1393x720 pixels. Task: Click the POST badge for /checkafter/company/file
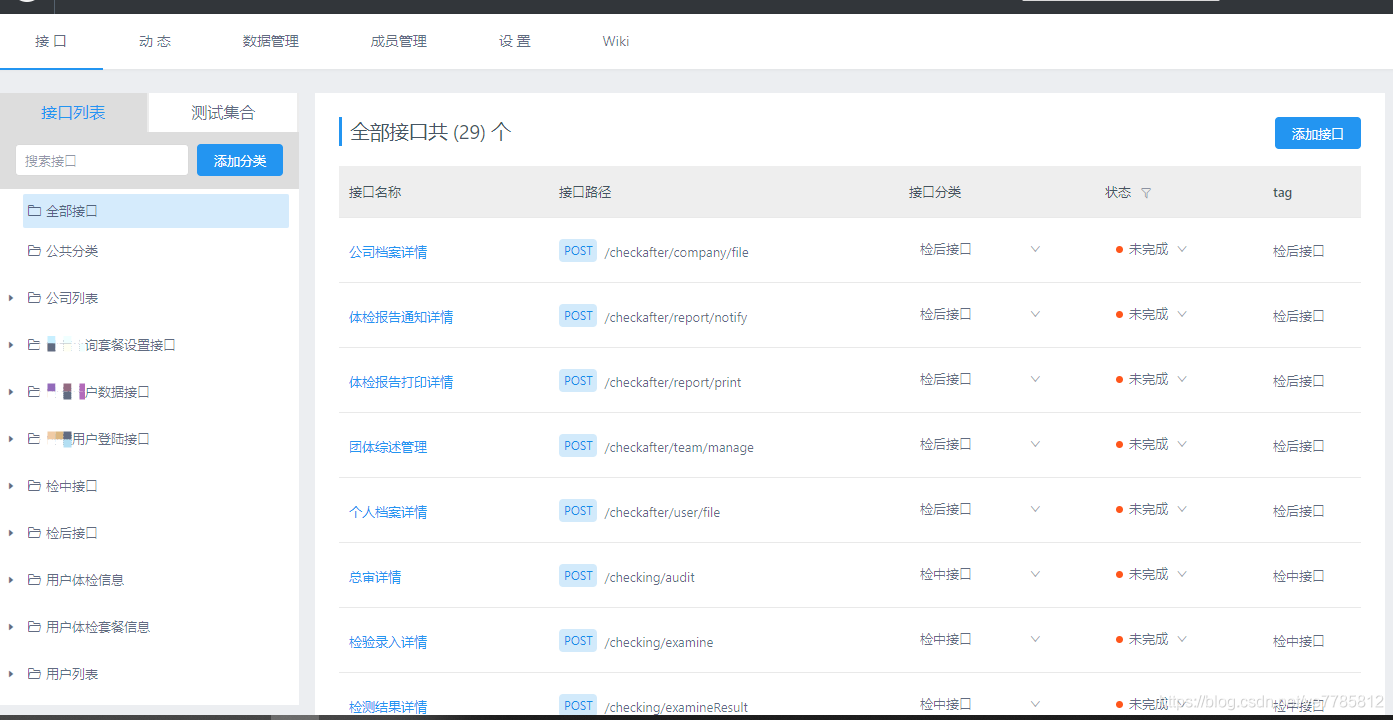578,251
